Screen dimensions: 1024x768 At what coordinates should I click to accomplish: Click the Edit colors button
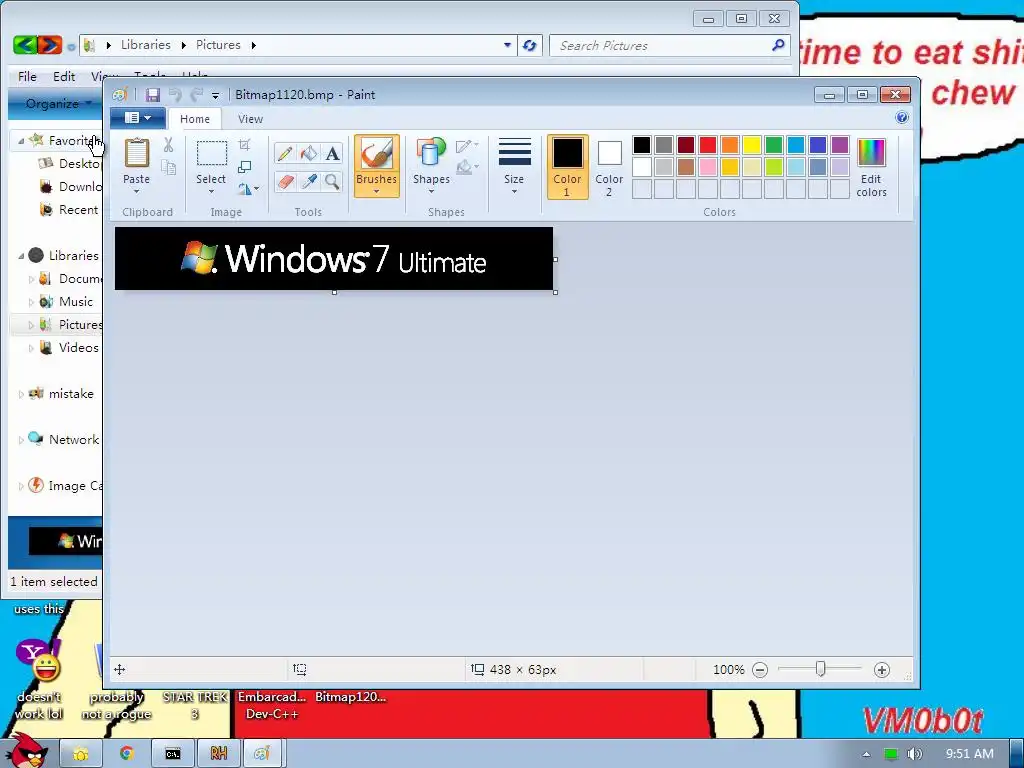871,167
